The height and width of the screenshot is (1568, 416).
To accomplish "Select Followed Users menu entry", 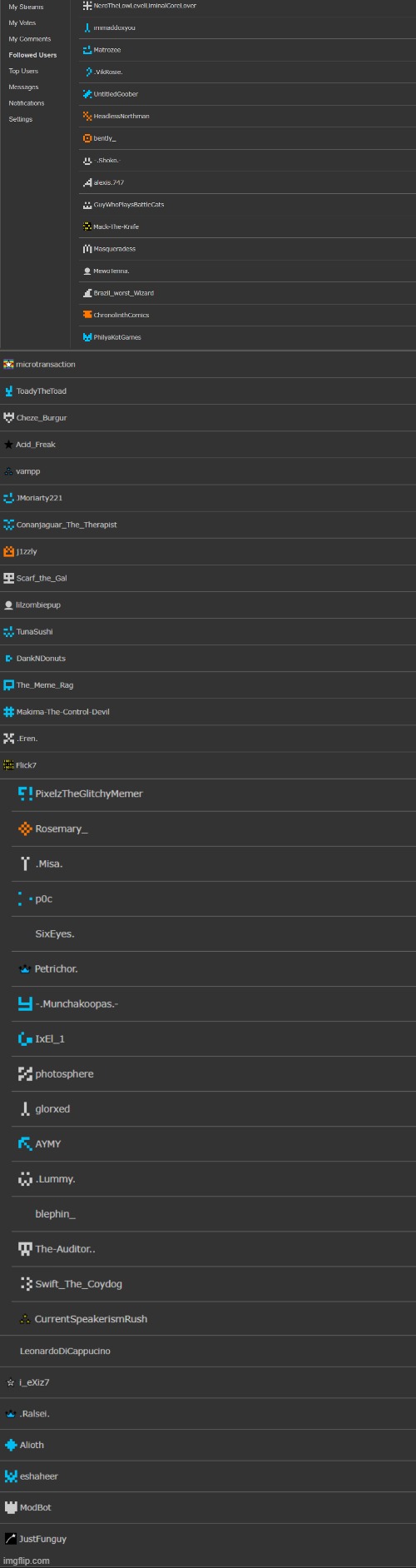I will [x=33, y=55].
